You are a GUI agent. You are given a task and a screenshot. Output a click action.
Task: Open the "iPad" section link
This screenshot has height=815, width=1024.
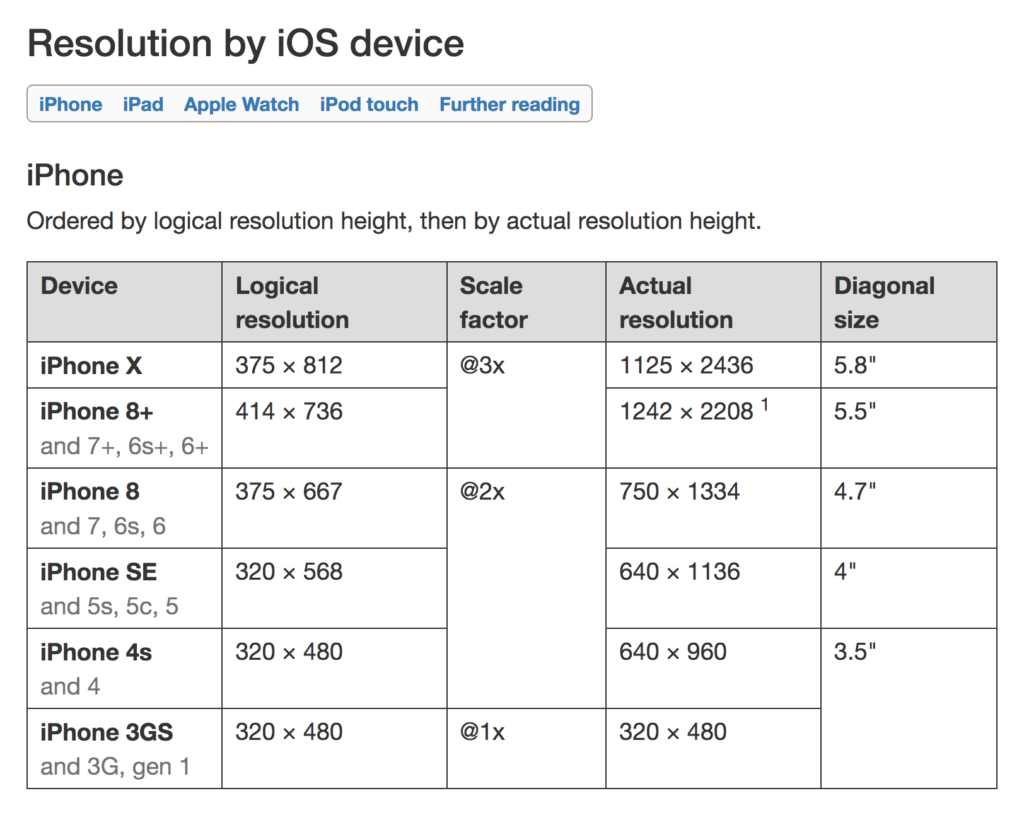(x=142, y=104)
